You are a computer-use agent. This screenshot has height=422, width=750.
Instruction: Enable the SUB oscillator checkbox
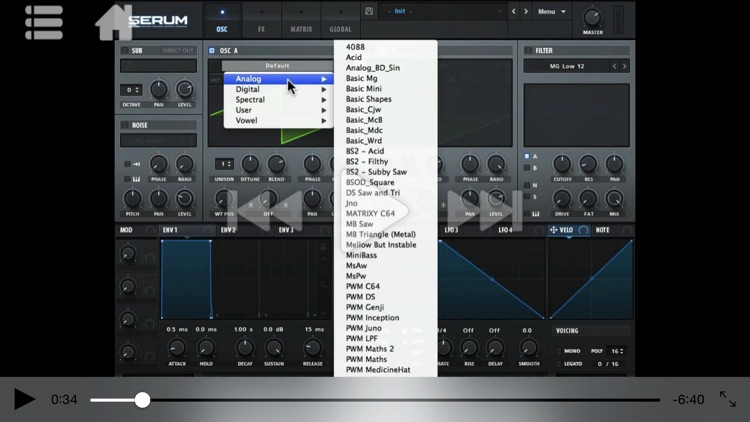pos(124,50)
